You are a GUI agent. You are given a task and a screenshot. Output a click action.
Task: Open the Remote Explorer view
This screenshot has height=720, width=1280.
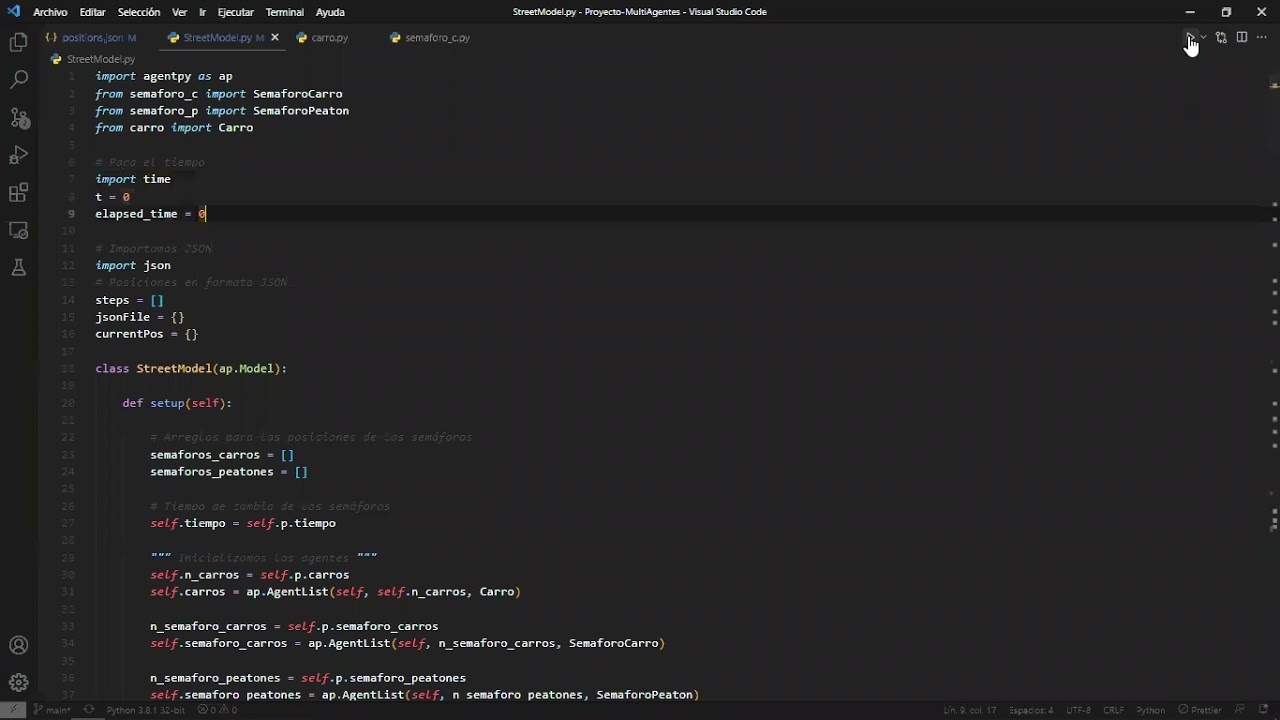18,230
